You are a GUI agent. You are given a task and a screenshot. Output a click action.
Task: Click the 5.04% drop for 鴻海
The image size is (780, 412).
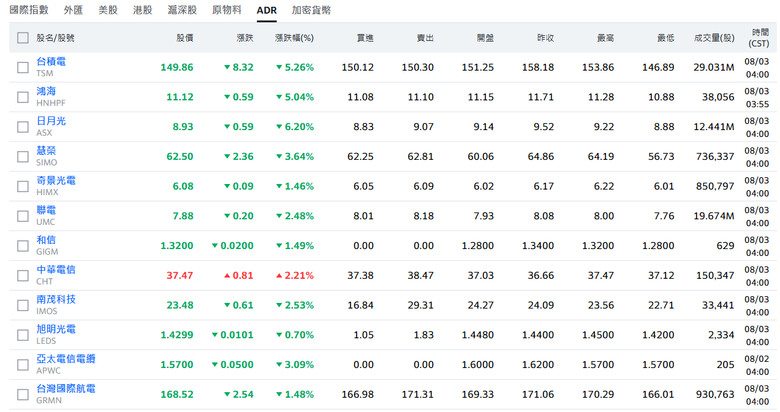point(295,97)
